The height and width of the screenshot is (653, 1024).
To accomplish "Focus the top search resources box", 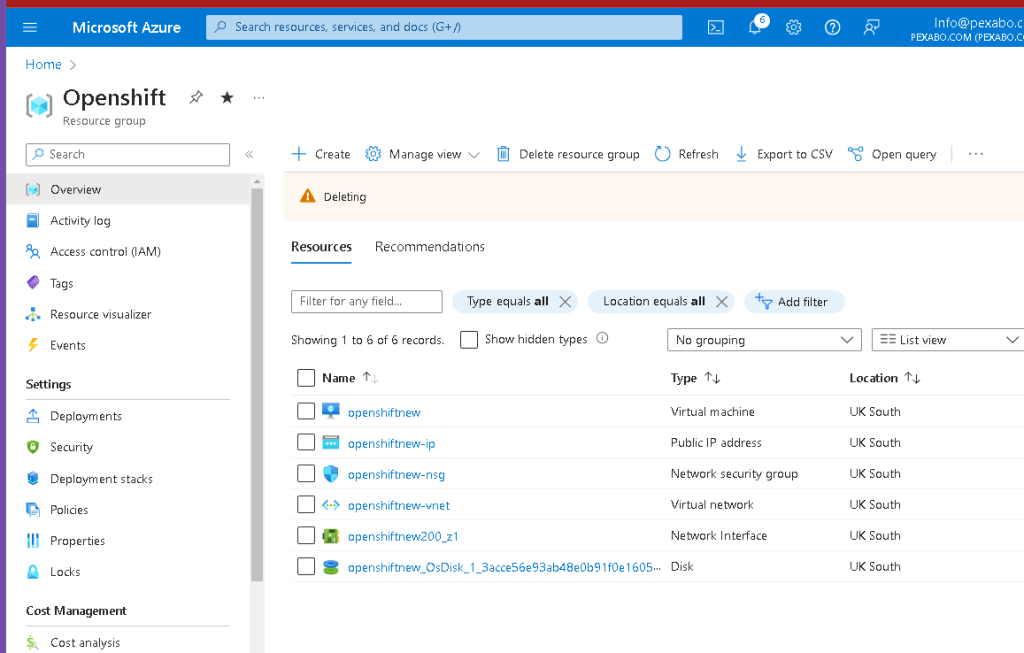I will (x=444, y=27).
